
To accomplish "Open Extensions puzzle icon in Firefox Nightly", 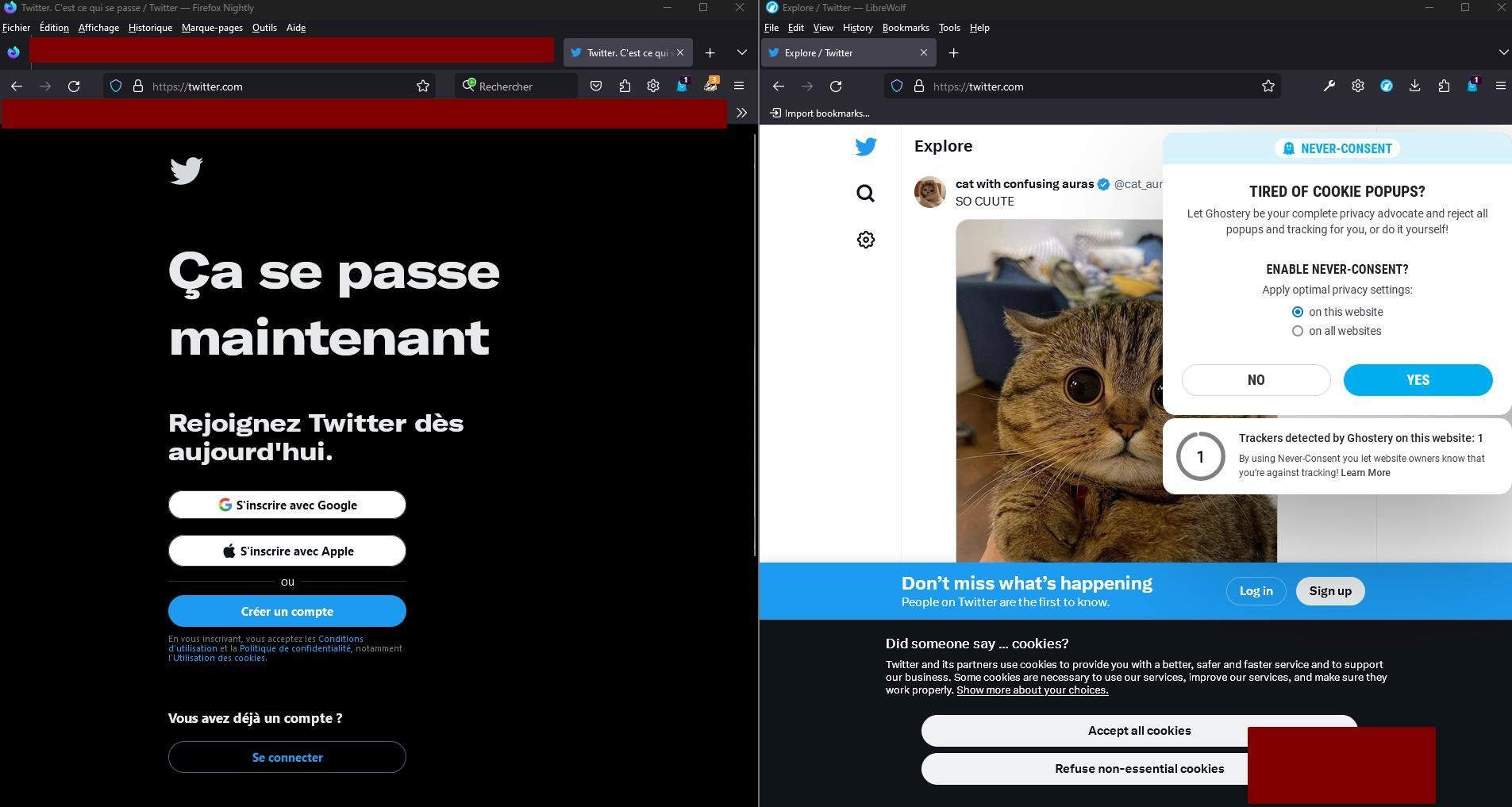I will (x=625, y=86).
